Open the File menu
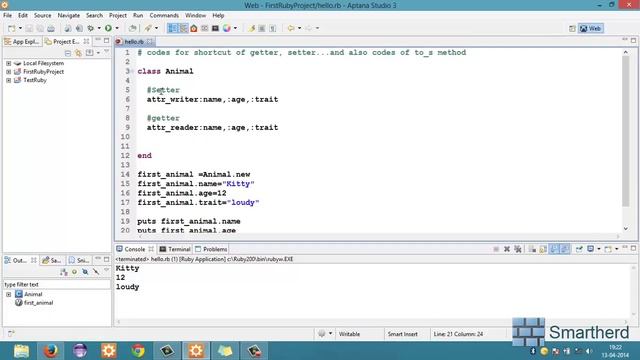The width and height of the screenshot is (640, 360). tap(7, 15)
